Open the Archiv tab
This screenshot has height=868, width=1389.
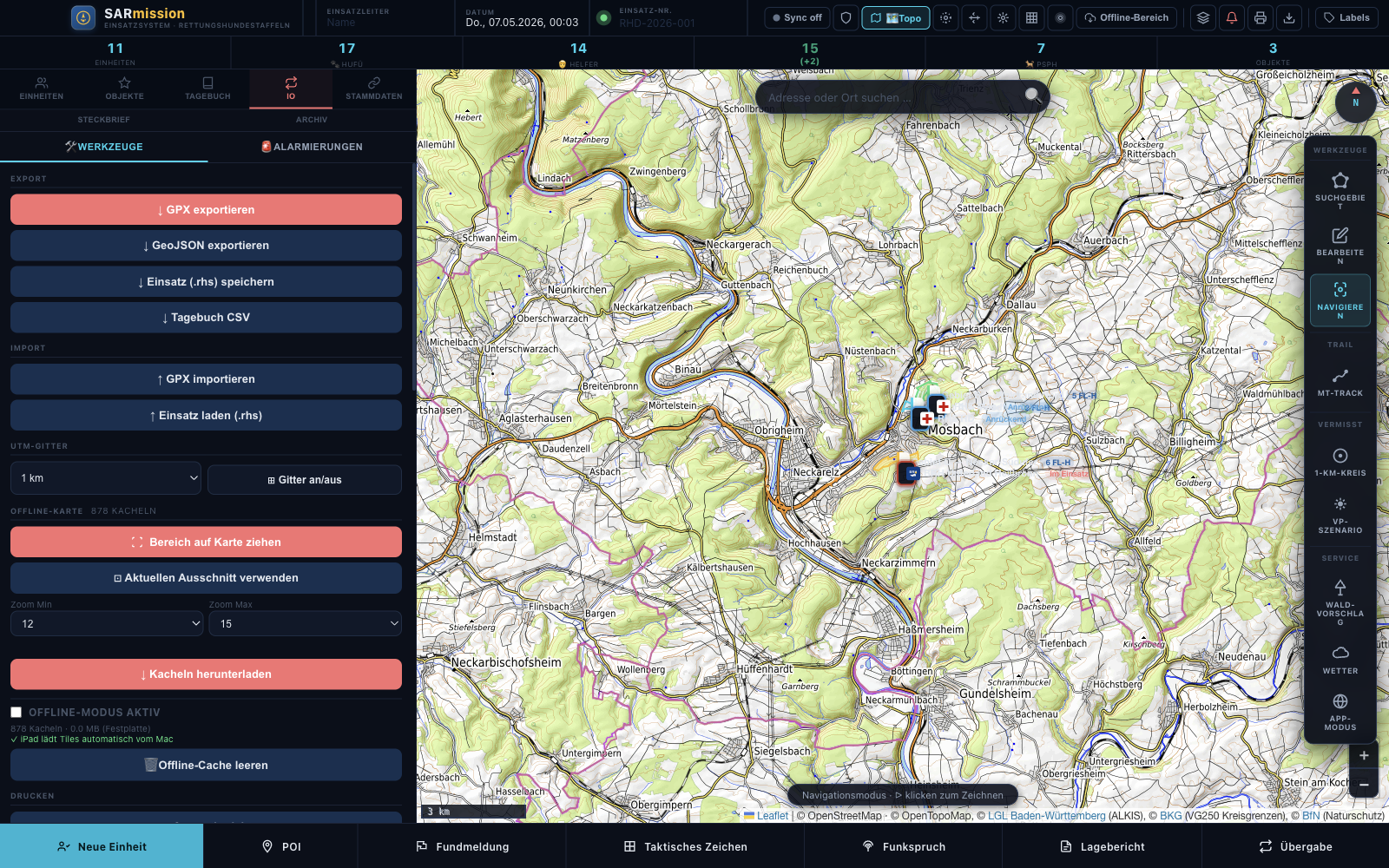click(312, 120)
